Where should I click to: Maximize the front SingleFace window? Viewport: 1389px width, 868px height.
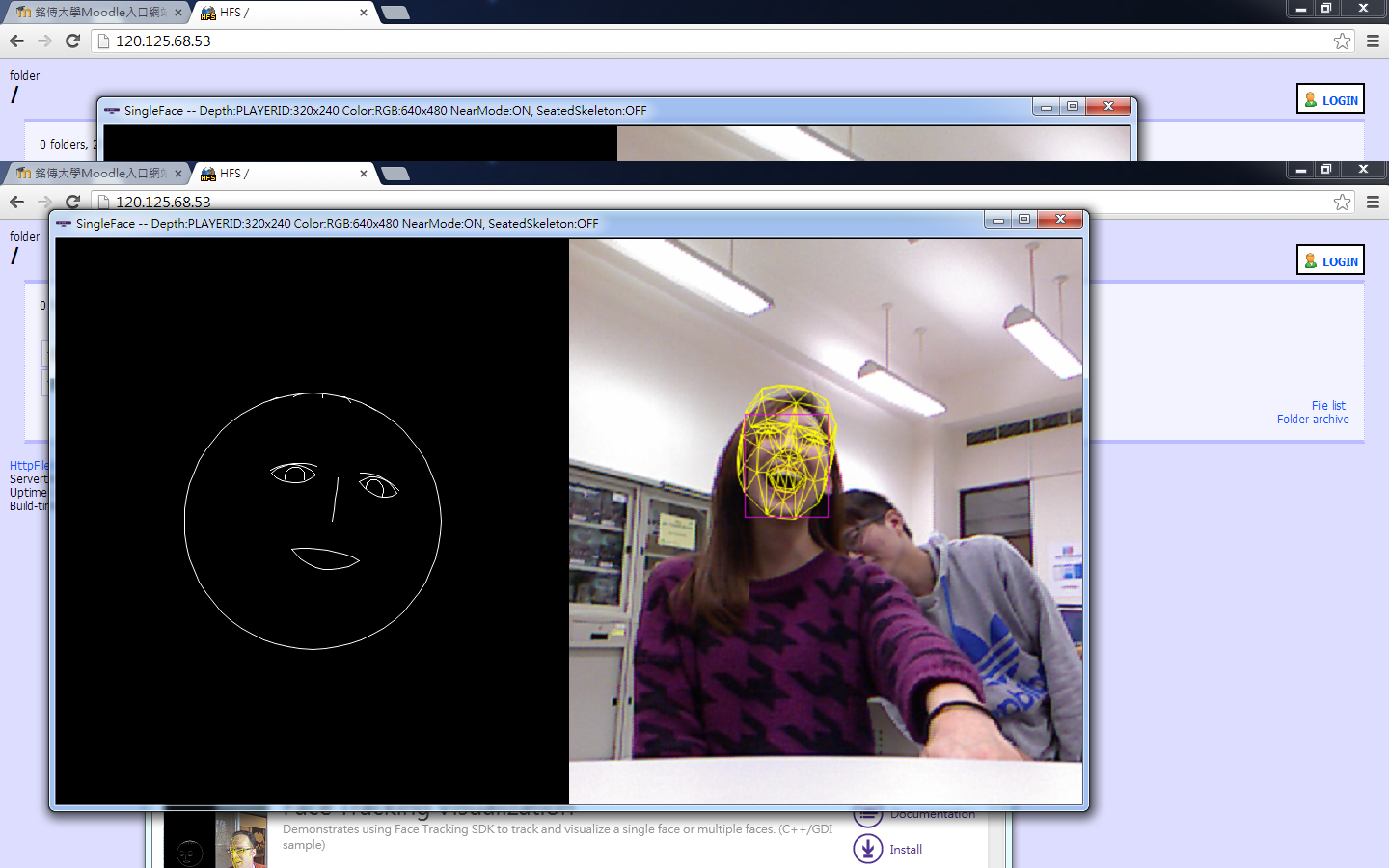click(1024, 220)
